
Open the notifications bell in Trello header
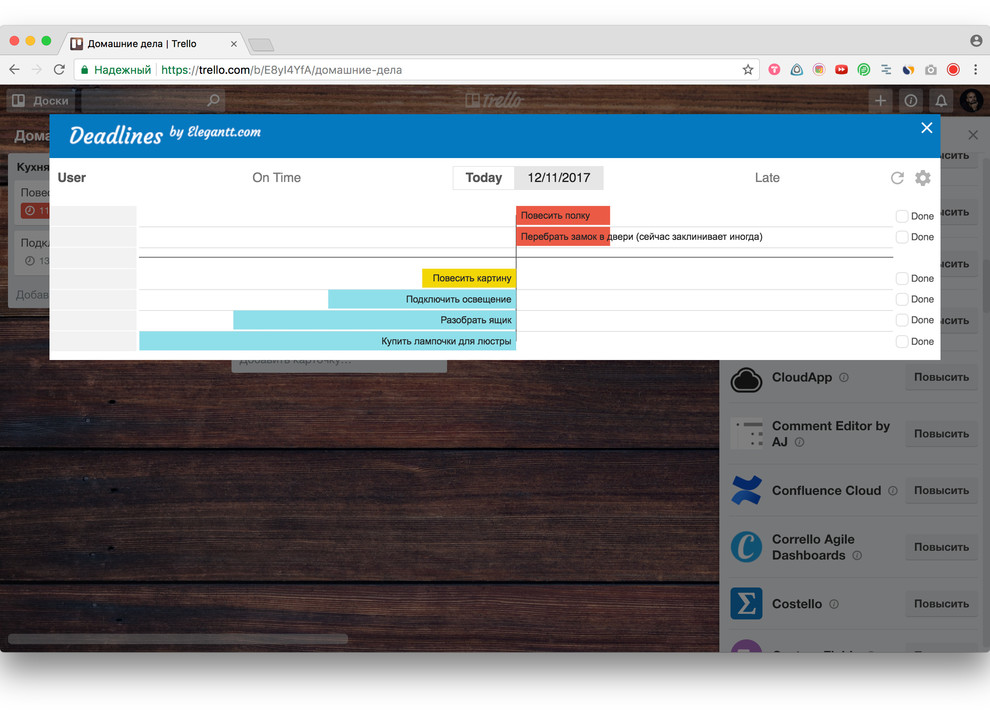tap(939, 100)
